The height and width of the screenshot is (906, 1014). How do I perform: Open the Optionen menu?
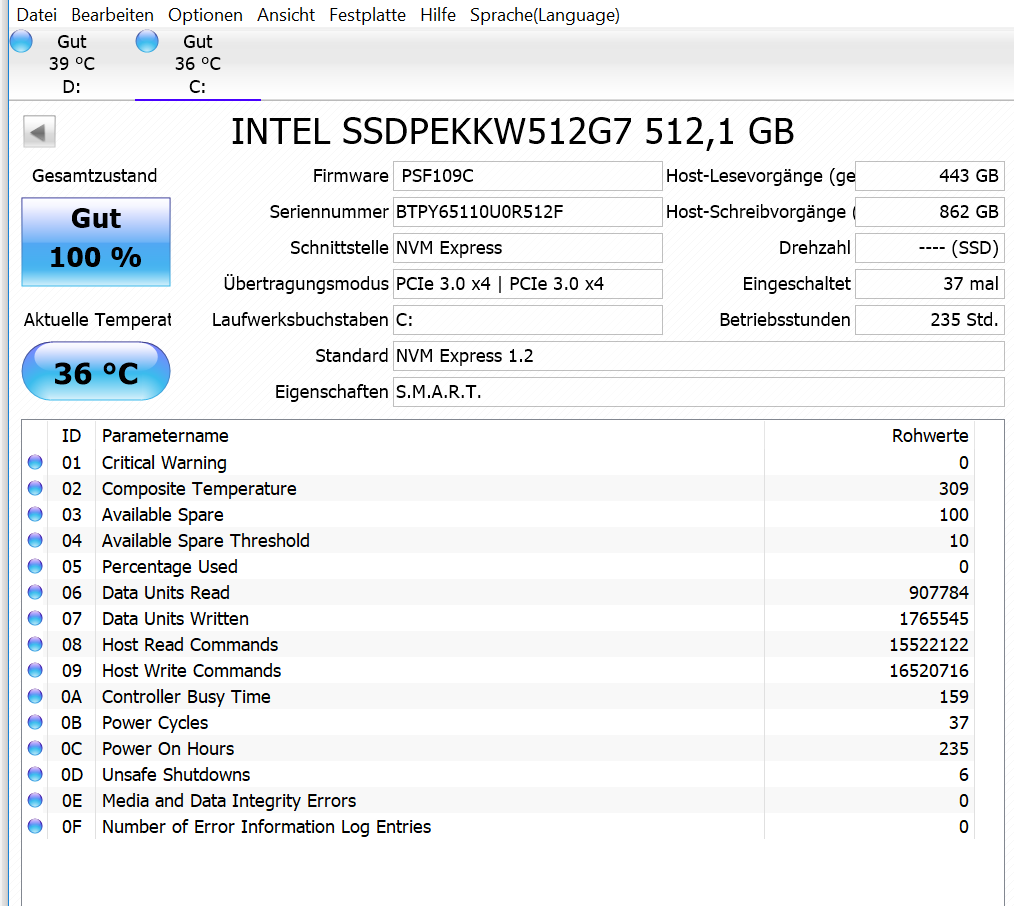[x=205, y=15]
